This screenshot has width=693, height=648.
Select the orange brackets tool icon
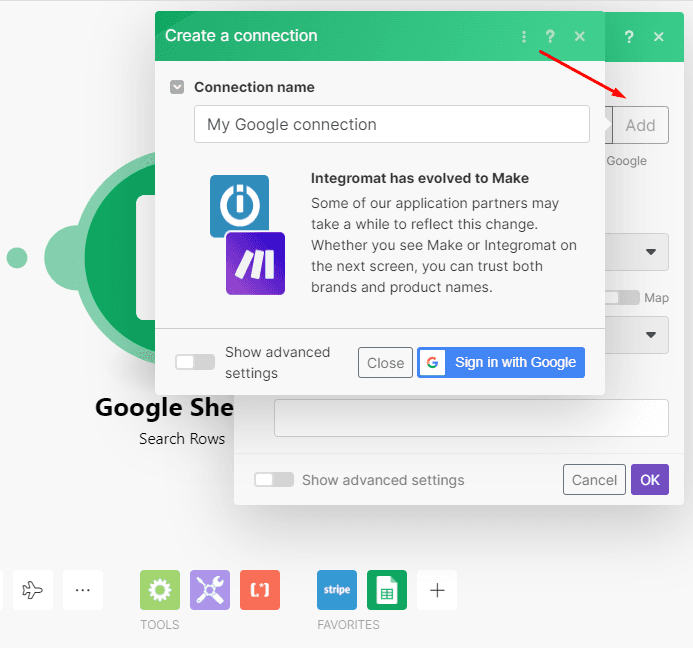(x=260, y=590)
